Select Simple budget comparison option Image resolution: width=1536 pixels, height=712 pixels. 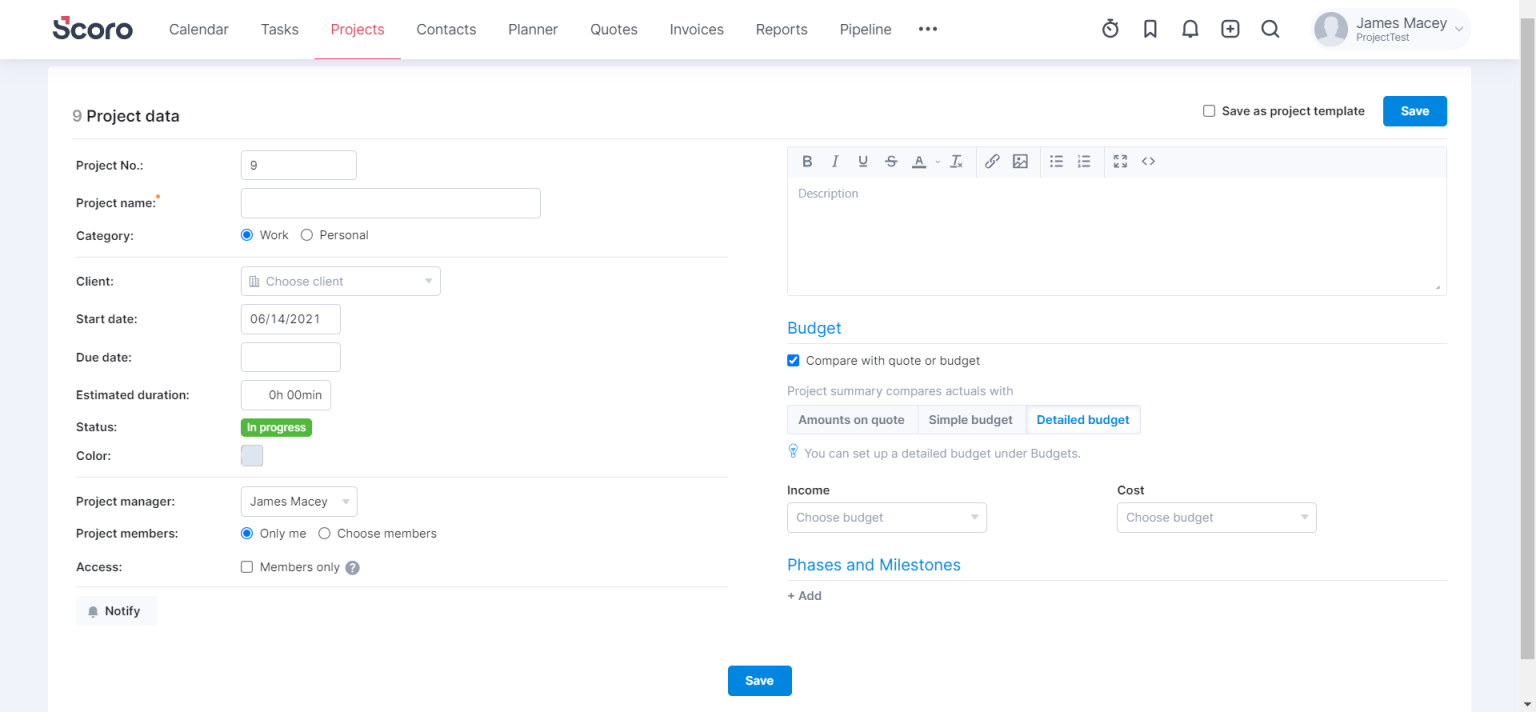click(x=970, y=419)
